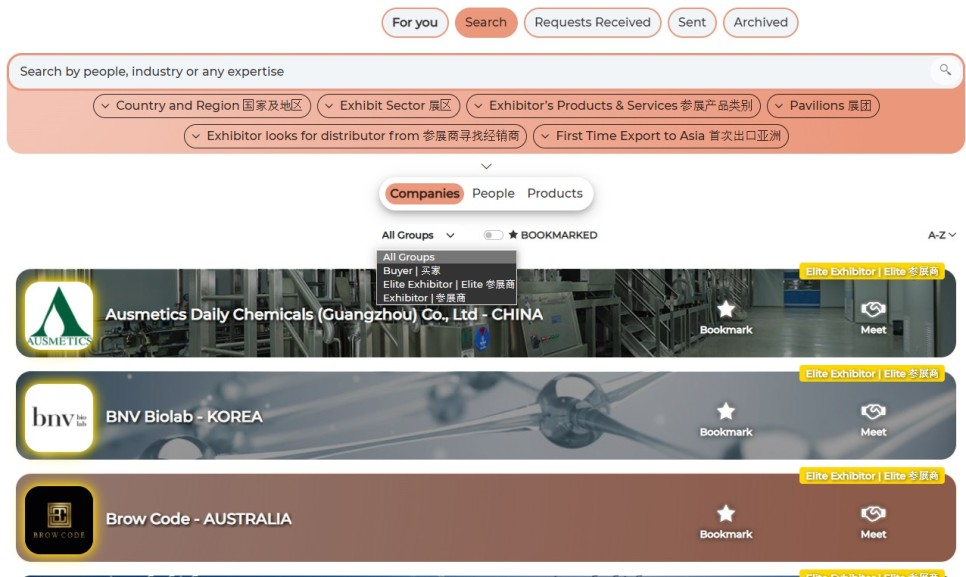Open the A-Z sort dropdown
This screenshot has height=577, width=966.
[942, 235]
